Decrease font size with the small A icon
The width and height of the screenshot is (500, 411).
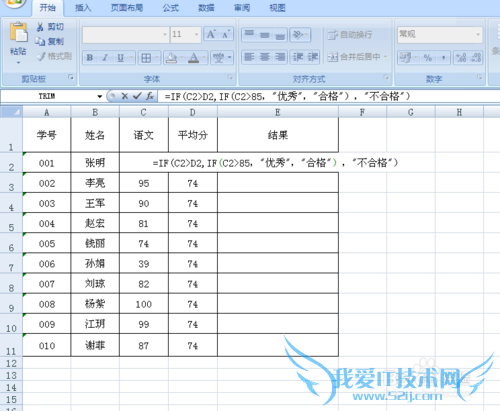click(x=226, y=34)
